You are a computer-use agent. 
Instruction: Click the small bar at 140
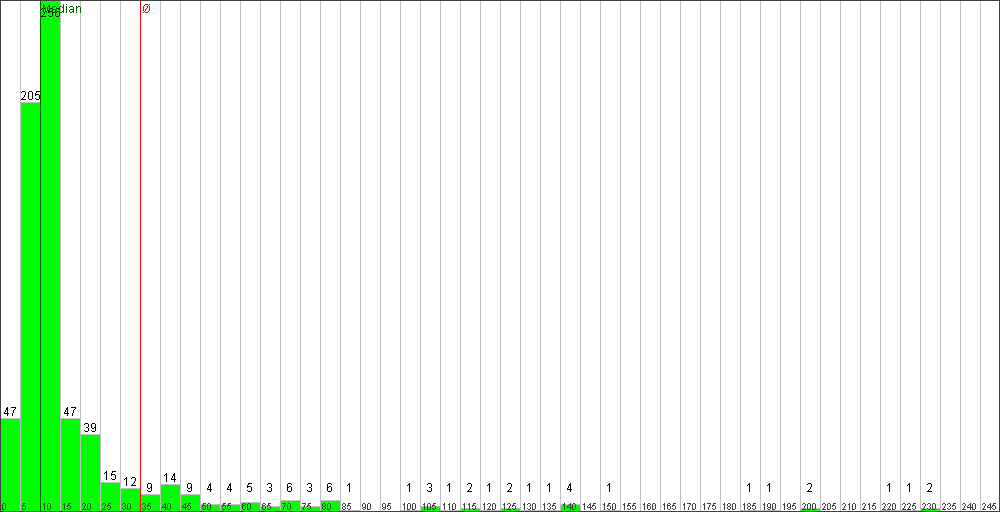point(570,508)
